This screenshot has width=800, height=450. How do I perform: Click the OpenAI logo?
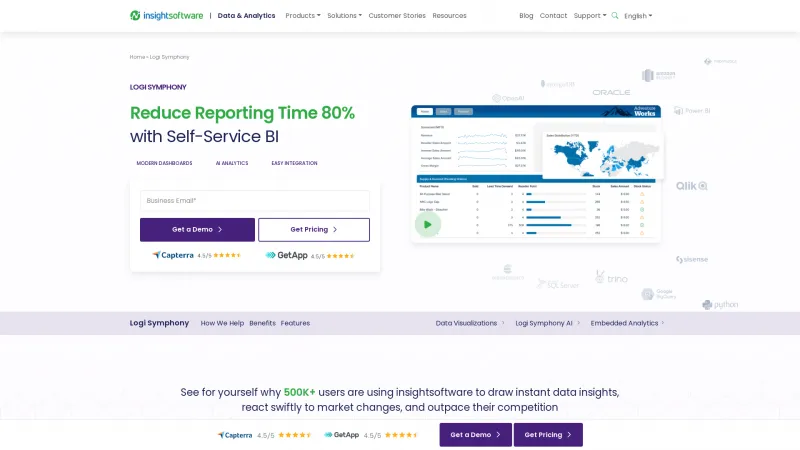point(508,98)
